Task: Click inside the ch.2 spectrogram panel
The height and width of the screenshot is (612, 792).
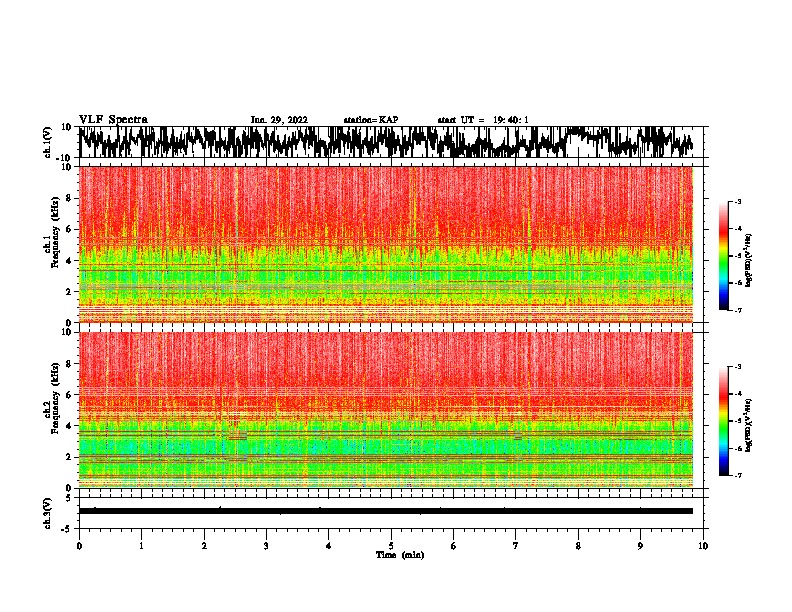Action: [386, 410]
